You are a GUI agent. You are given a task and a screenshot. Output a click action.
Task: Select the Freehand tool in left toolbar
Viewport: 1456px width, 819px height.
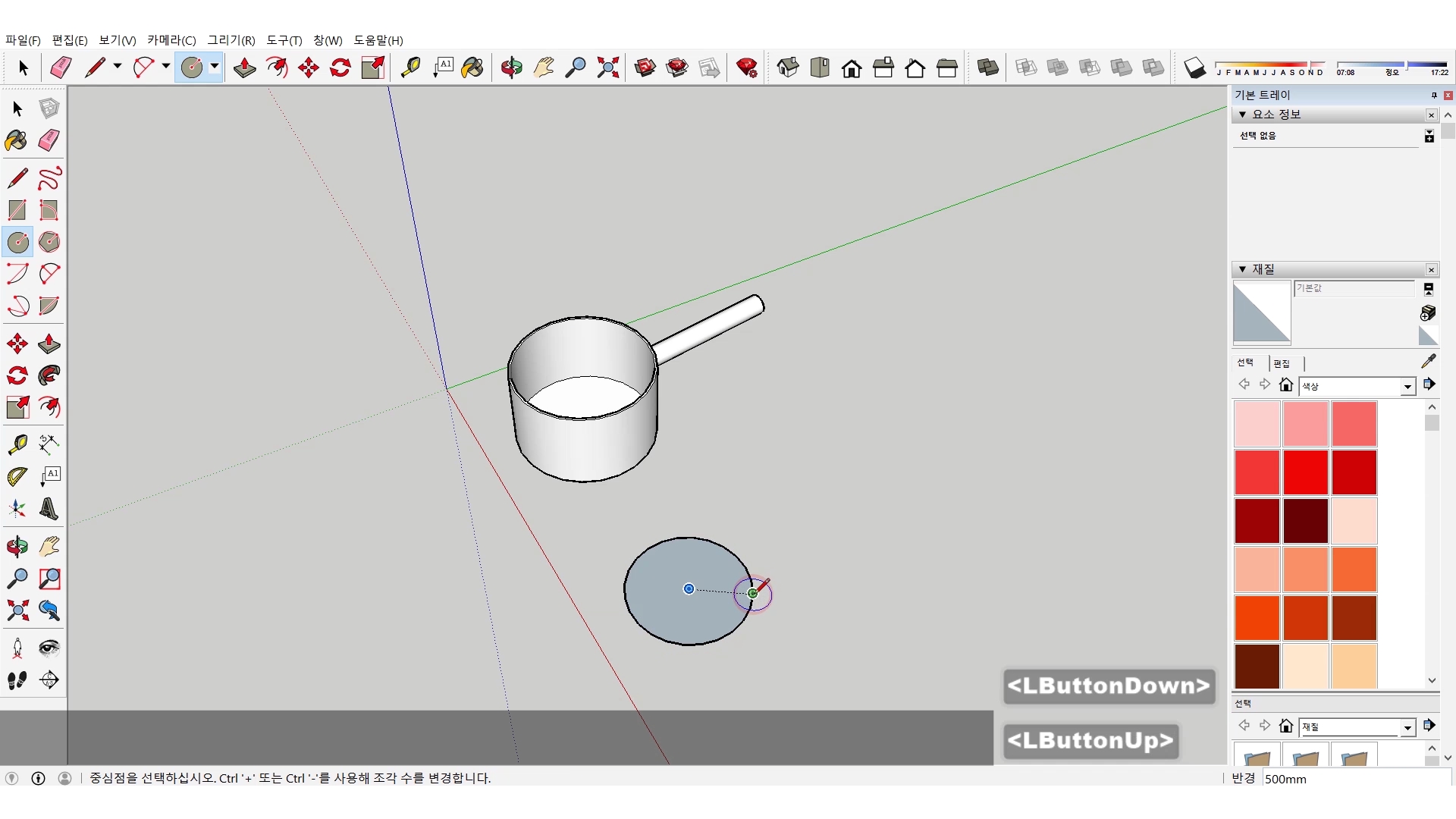pos(49,178)
